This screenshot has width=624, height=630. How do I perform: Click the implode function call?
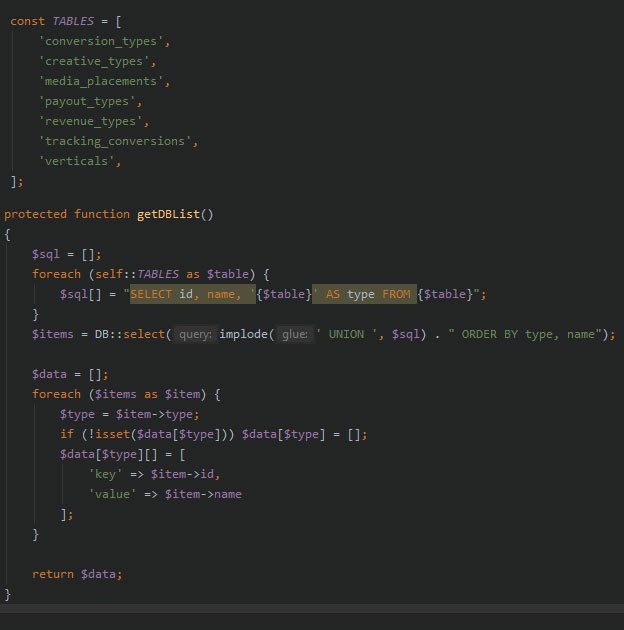click(x=243, y=334)
